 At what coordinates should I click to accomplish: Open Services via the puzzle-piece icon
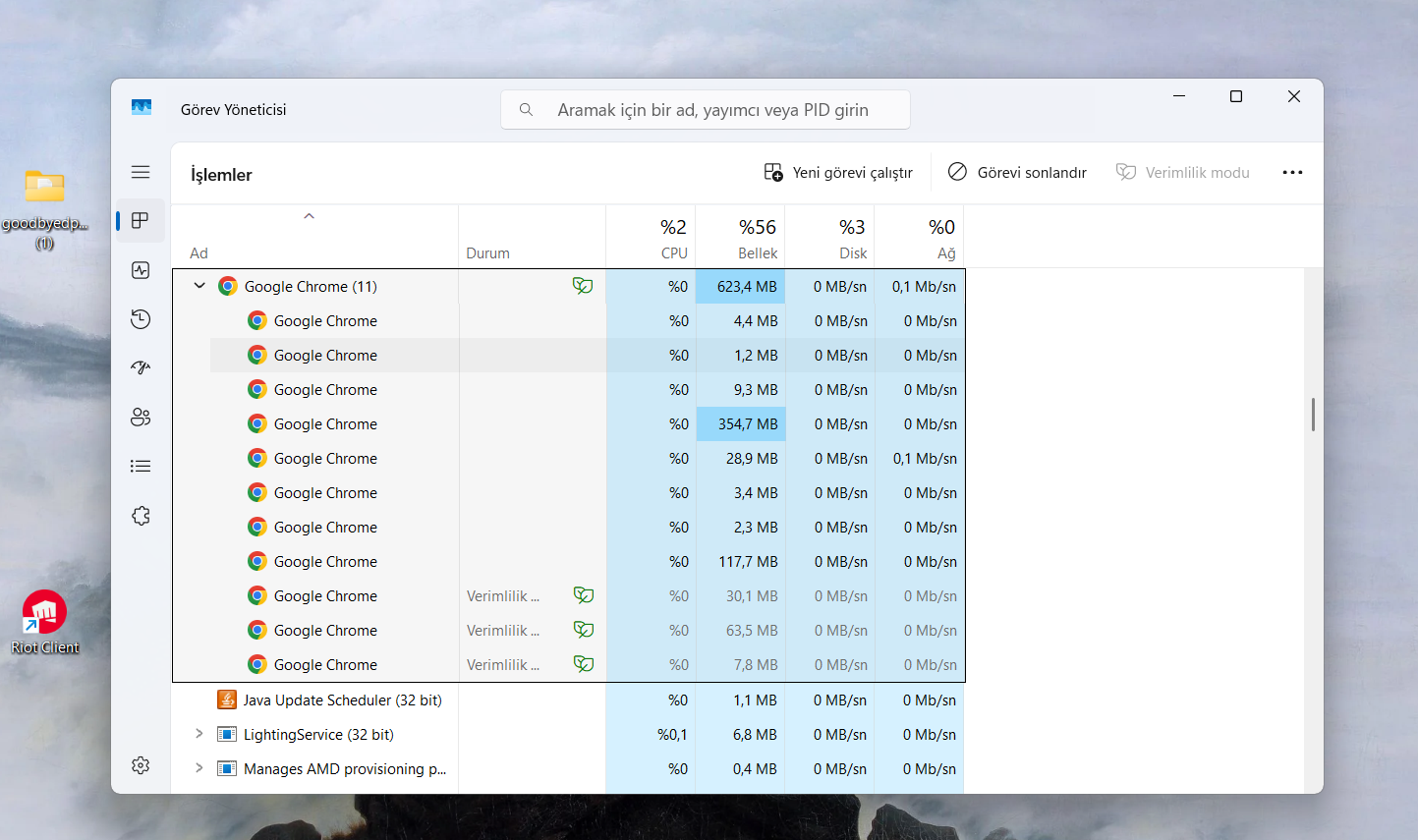tap(141, 516)
